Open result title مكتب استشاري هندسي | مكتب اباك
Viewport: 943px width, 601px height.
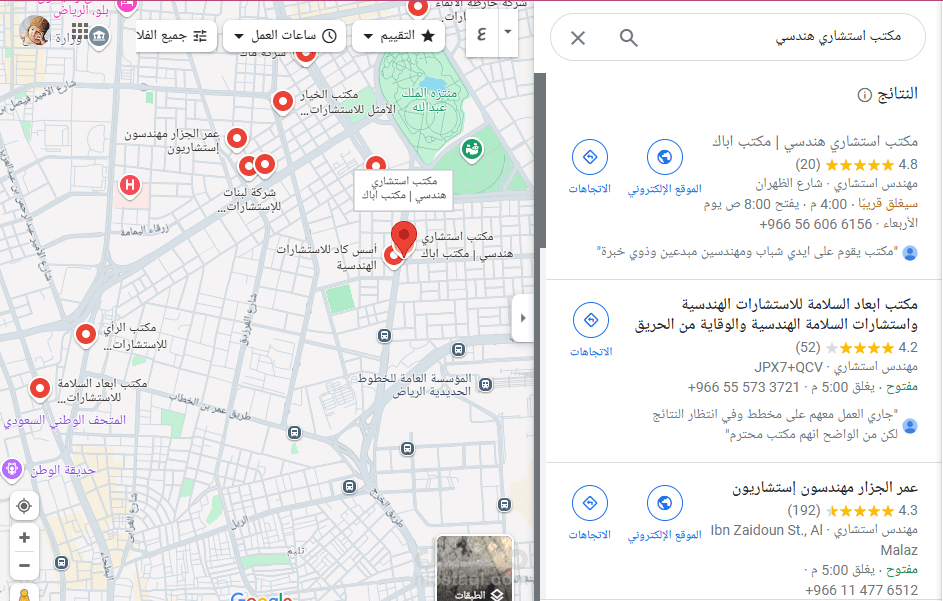pyautogui.click(x=816, y=141)
